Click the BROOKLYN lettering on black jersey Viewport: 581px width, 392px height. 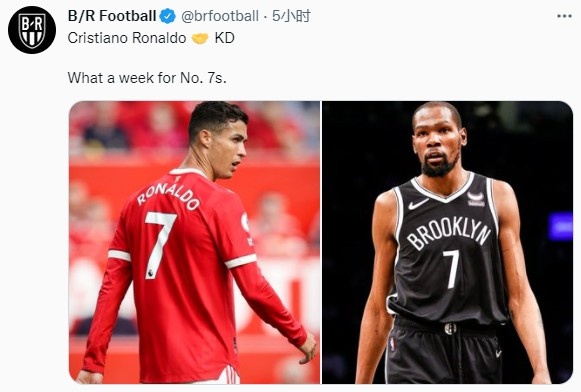(449, 233)
